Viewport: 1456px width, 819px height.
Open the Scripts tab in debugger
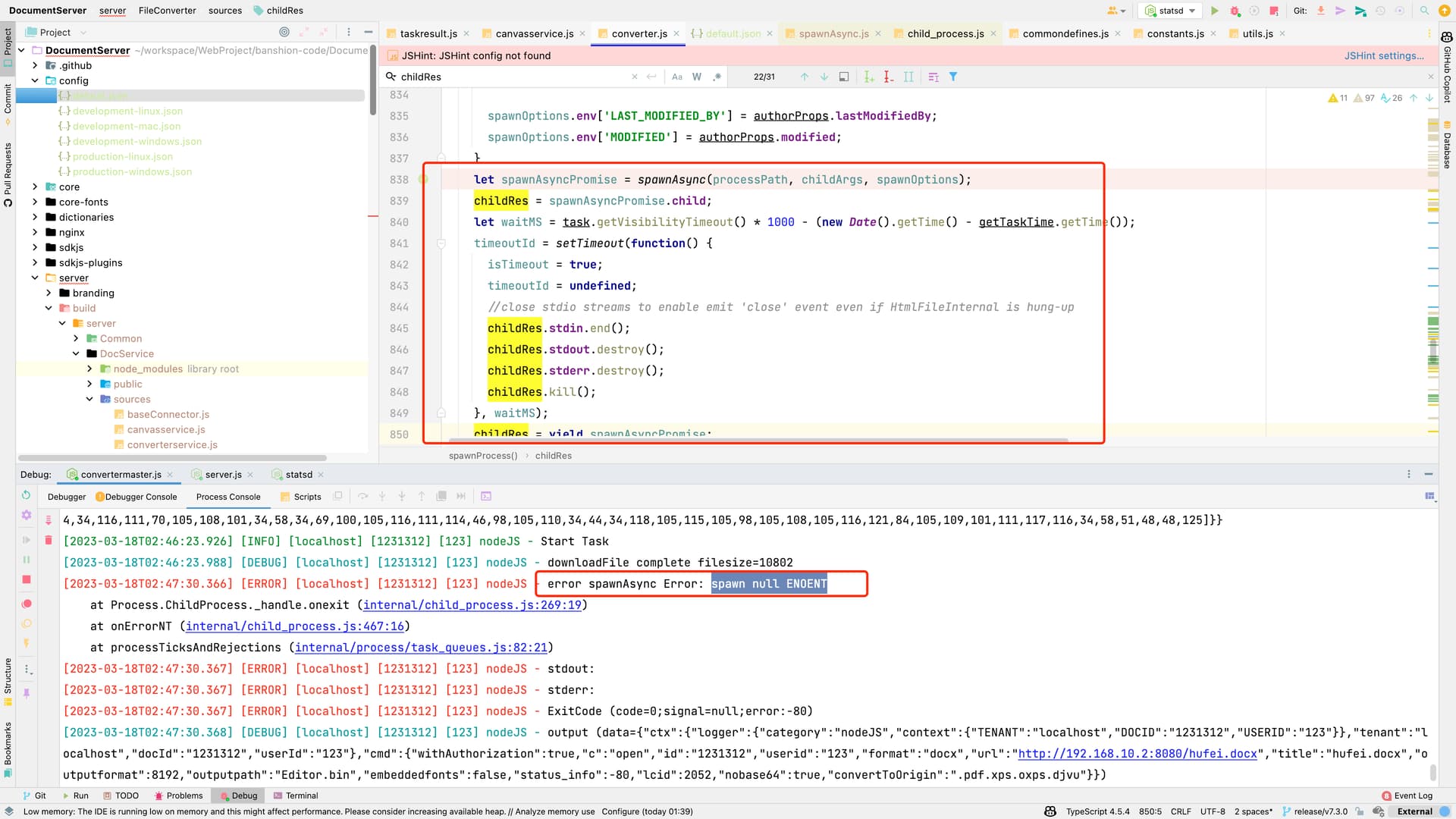(300, 497)
